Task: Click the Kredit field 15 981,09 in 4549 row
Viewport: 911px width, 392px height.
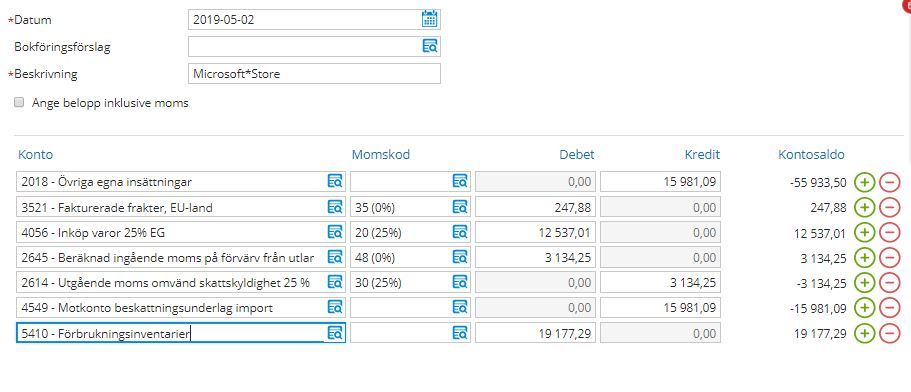Action: 660,307
